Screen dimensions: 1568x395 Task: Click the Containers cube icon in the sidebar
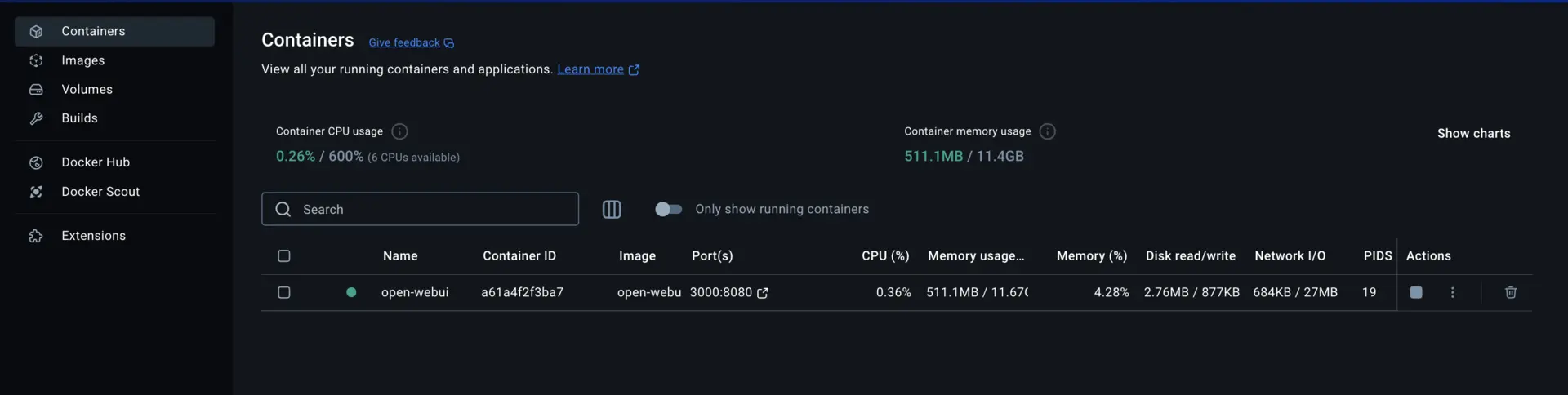[x=36, y=31]
